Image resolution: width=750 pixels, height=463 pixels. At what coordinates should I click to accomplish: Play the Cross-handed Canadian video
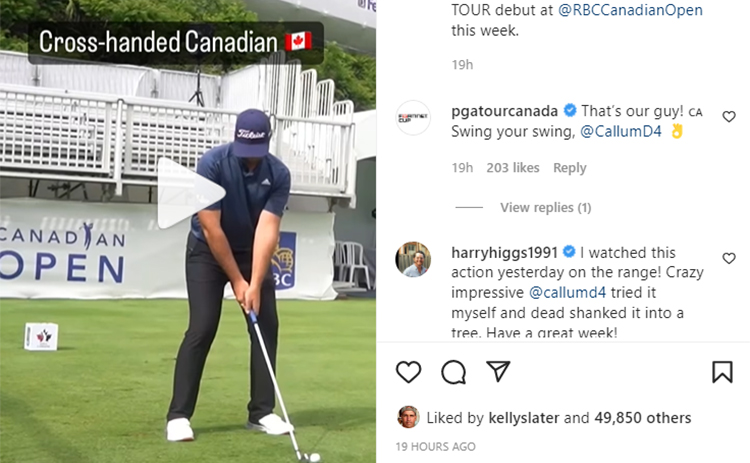point(190,193)
